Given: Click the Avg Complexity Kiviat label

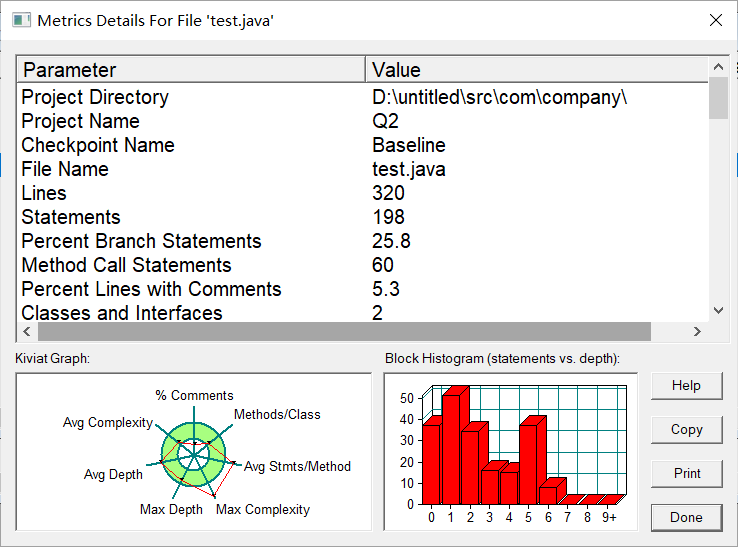Looking at the screenshot, I should point(108,422).
